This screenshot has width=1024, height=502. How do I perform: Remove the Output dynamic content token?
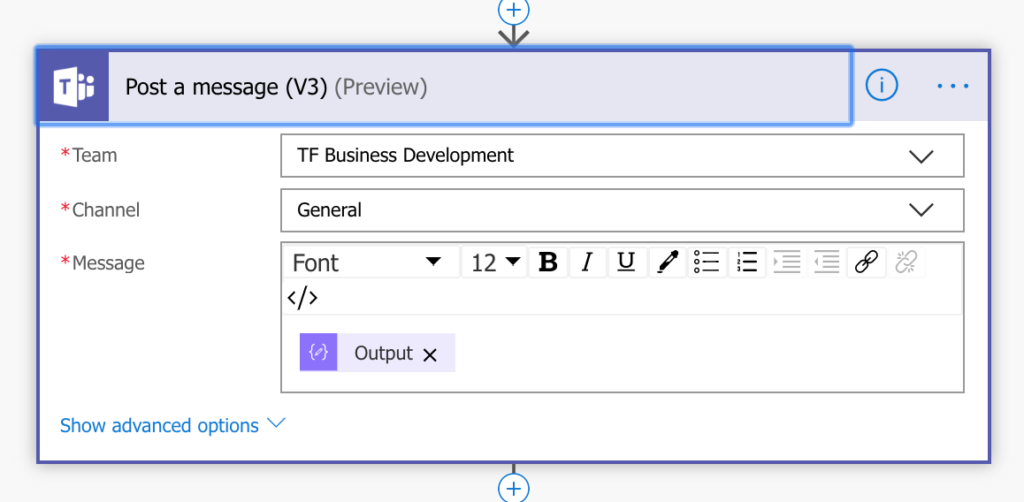point(430,354)
